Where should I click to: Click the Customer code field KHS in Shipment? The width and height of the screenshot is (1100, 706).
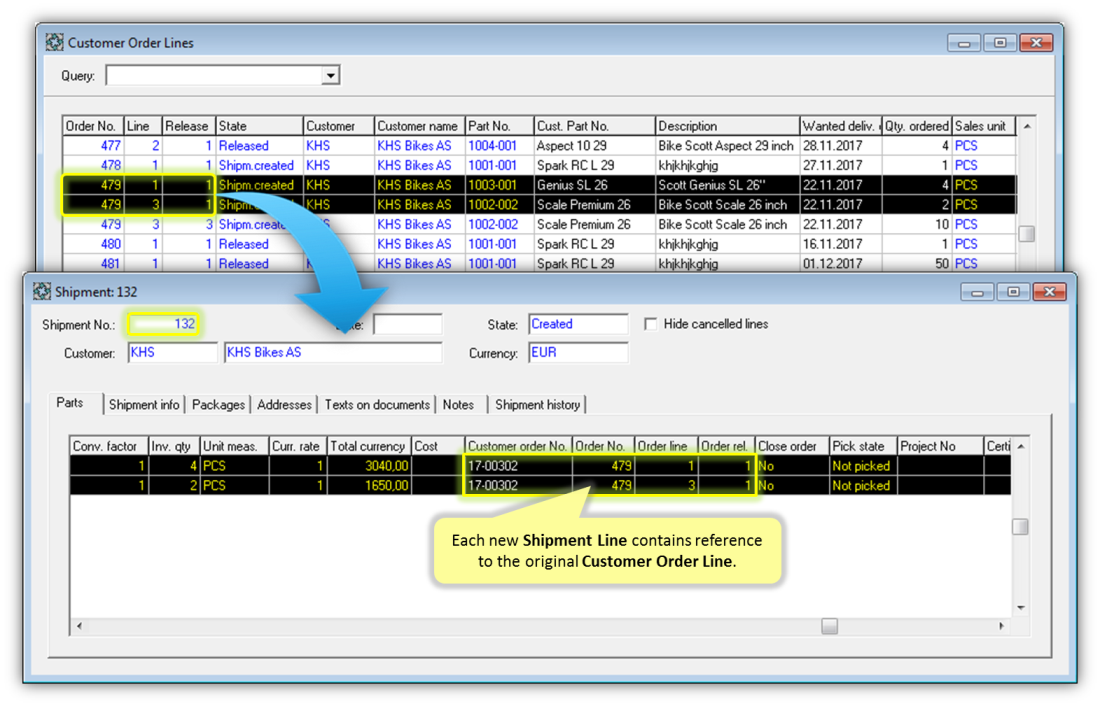pyautogui.click(x=173, y=353)
